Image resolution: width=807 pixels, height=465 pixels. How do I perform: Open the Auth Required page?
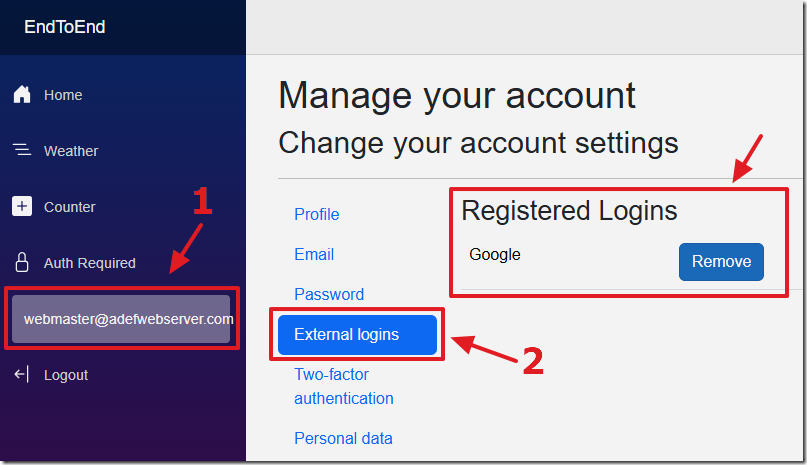pos(90,263)
